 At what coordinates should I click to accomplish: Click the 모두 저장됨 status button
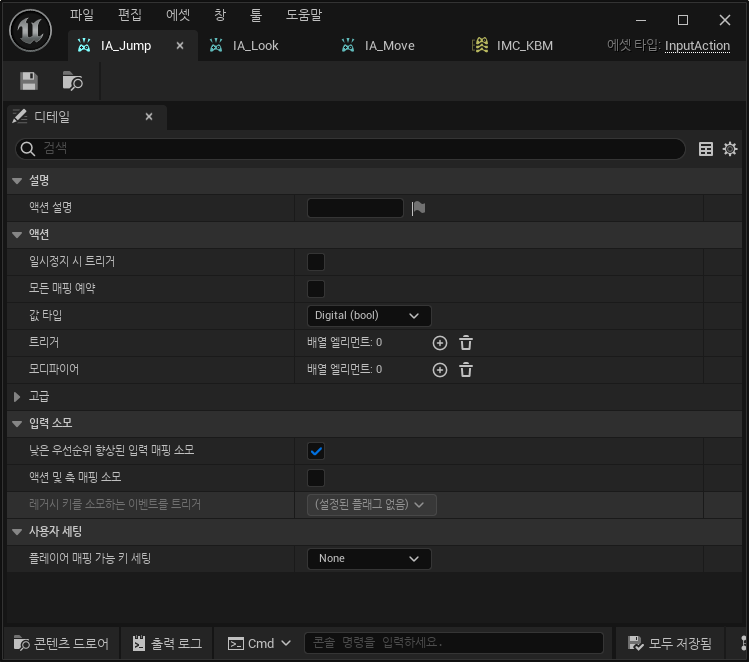(x=670, y=643)
